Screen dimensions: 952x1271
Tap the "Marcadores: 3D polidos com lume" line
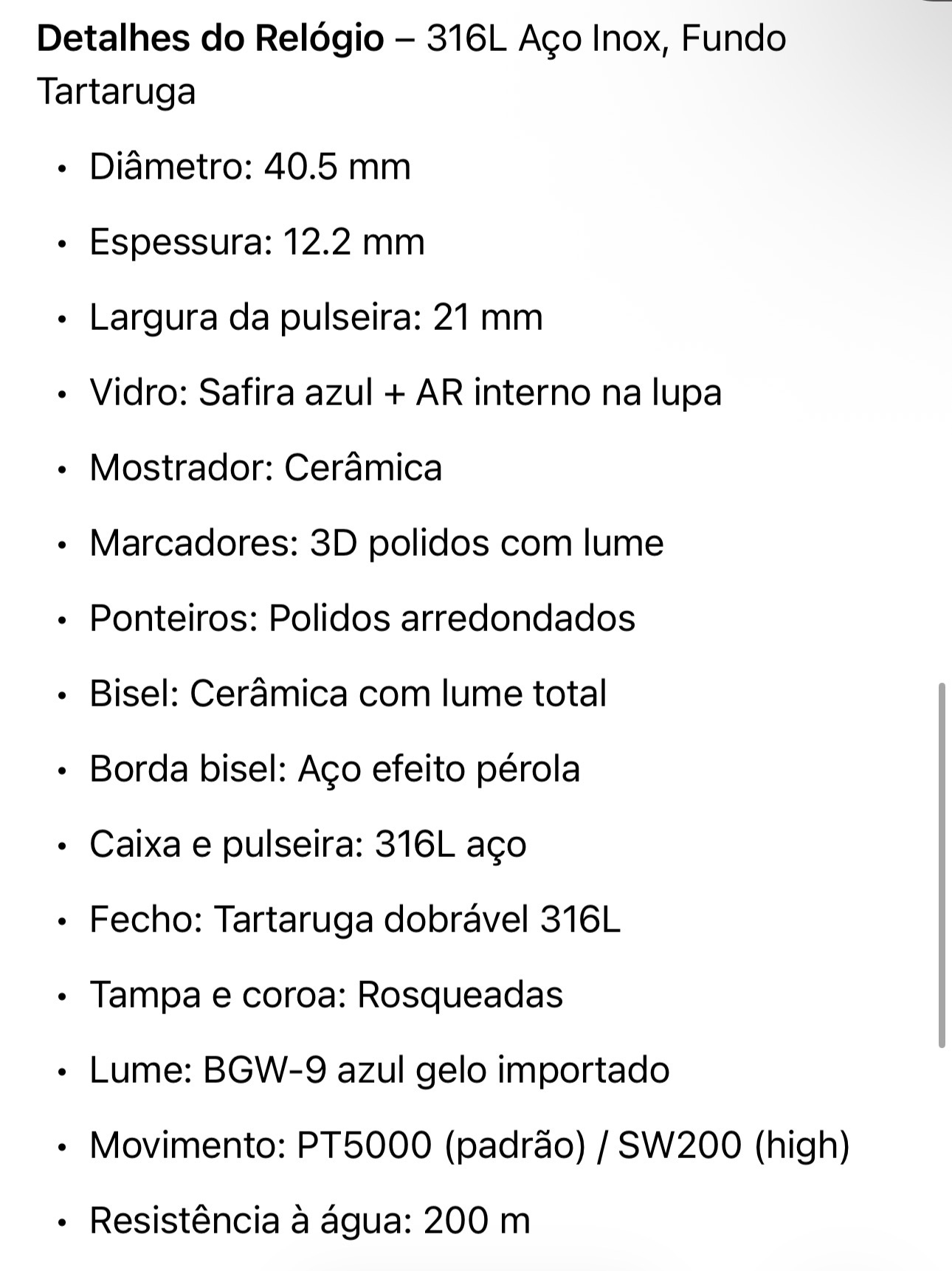tap(376, 543)
